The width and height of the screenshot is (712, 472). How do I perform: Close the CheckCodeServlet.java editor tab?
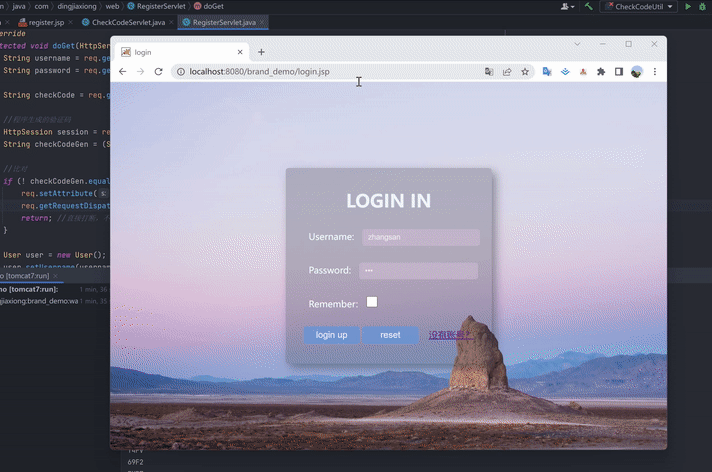(x=171, y=22)
